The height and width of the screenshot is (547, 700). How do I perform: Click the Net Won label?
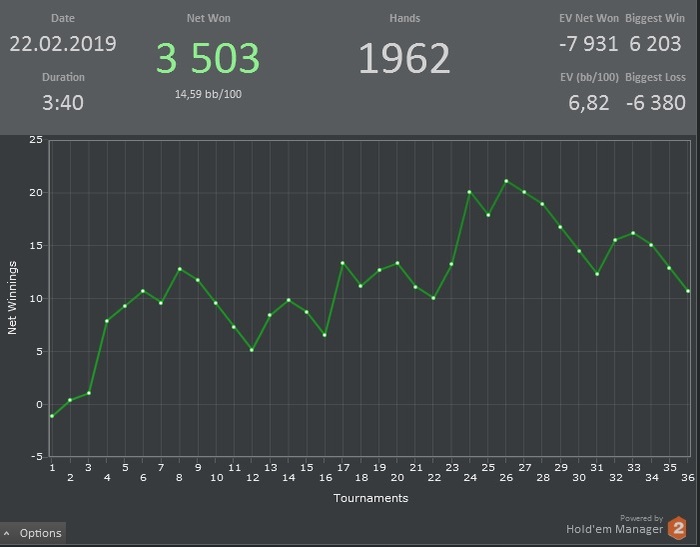coord(208,18)
